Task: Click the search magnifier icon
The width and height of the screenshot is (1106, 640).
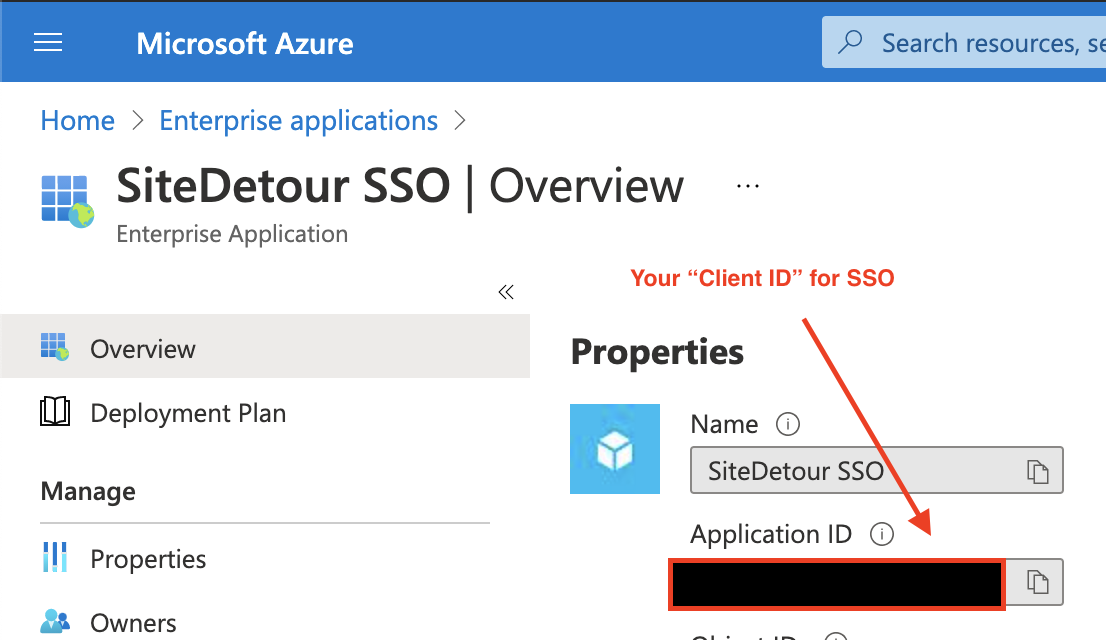Action: point(851,42)
